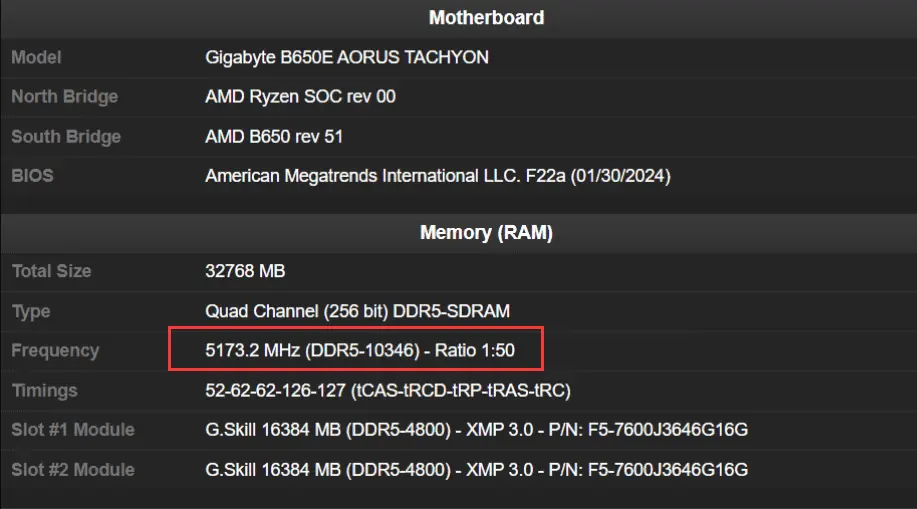Select the Frequency label
Viewport: 917px width, 509px height.
click(x=55, y=351)
